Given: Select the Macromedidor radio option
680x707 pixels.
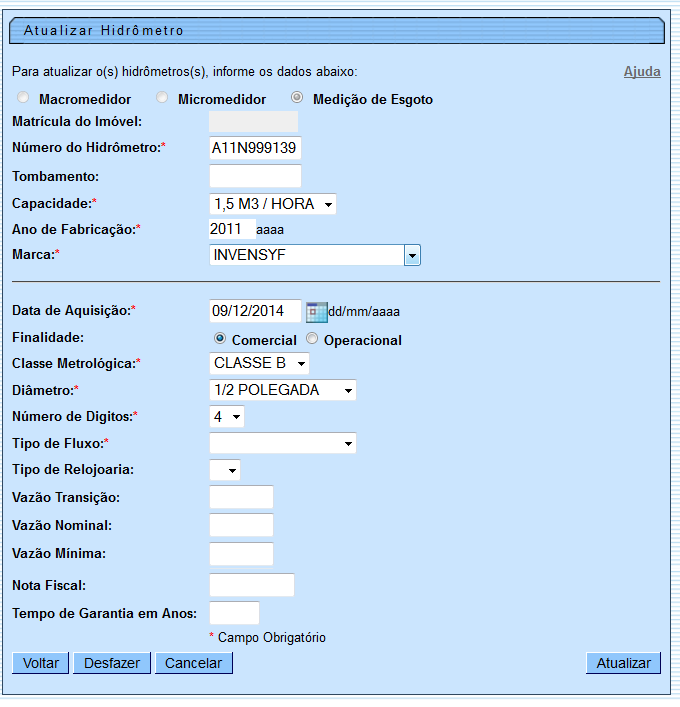Looking at the screenshot, I should (22, 98).
